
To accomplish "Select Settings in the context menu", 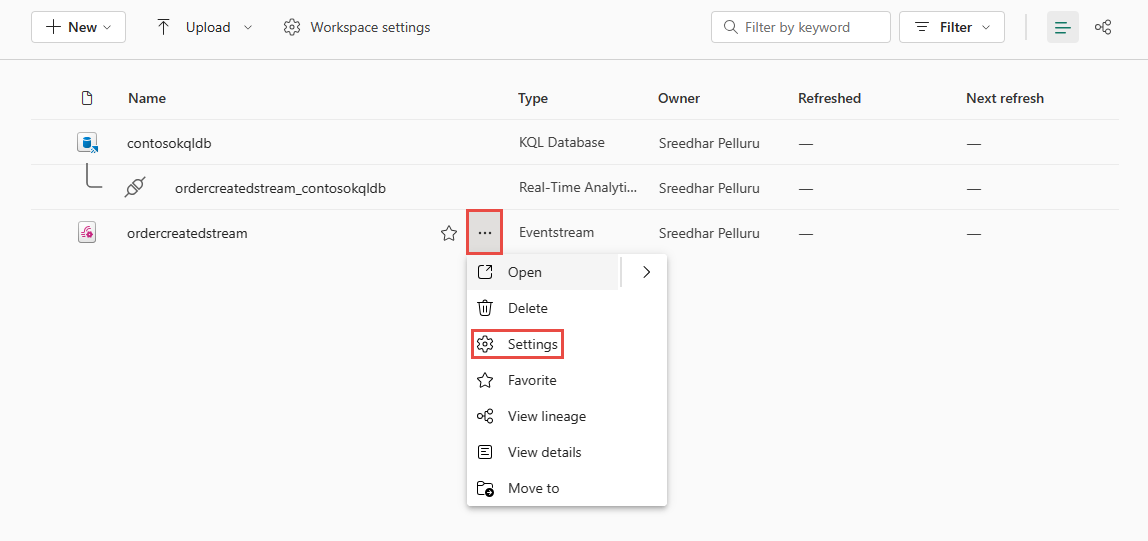I will pos(532,344).
